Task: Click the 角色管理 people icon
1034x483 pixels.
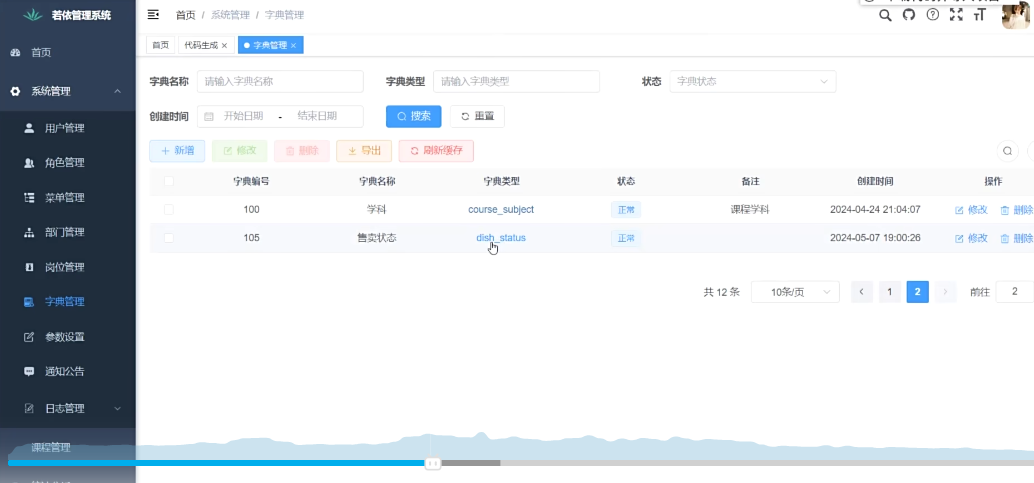Action: pyautogui.click(x=29, y=163)
